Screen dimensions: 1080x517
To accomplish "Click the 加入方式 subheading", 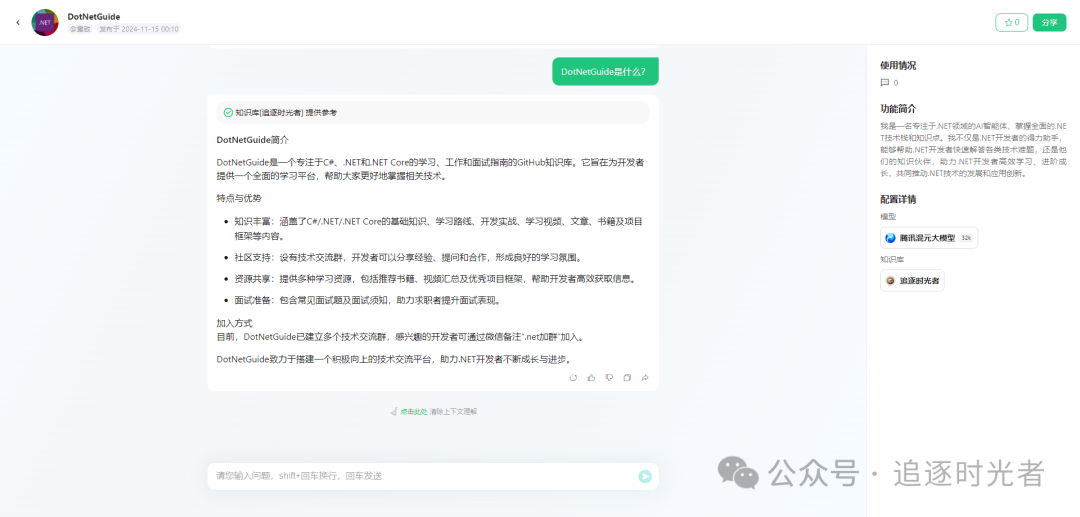I will (234, 323).
